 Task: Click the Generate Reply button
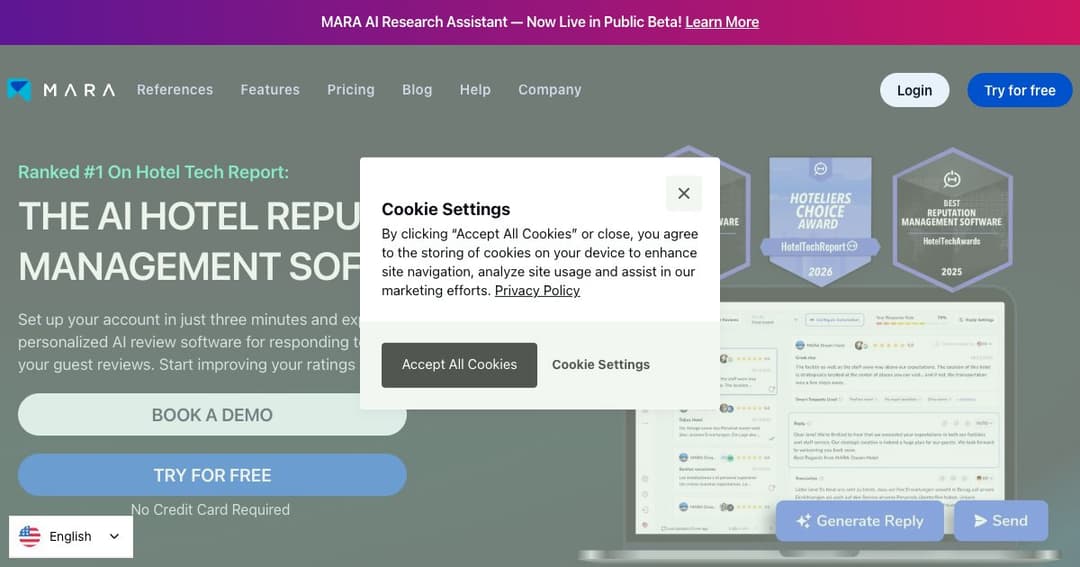860,521
